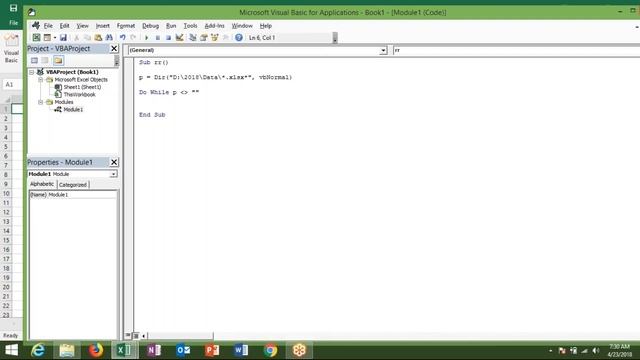
Task: Click the Paste clipboard icon
Action: (98, 38)
